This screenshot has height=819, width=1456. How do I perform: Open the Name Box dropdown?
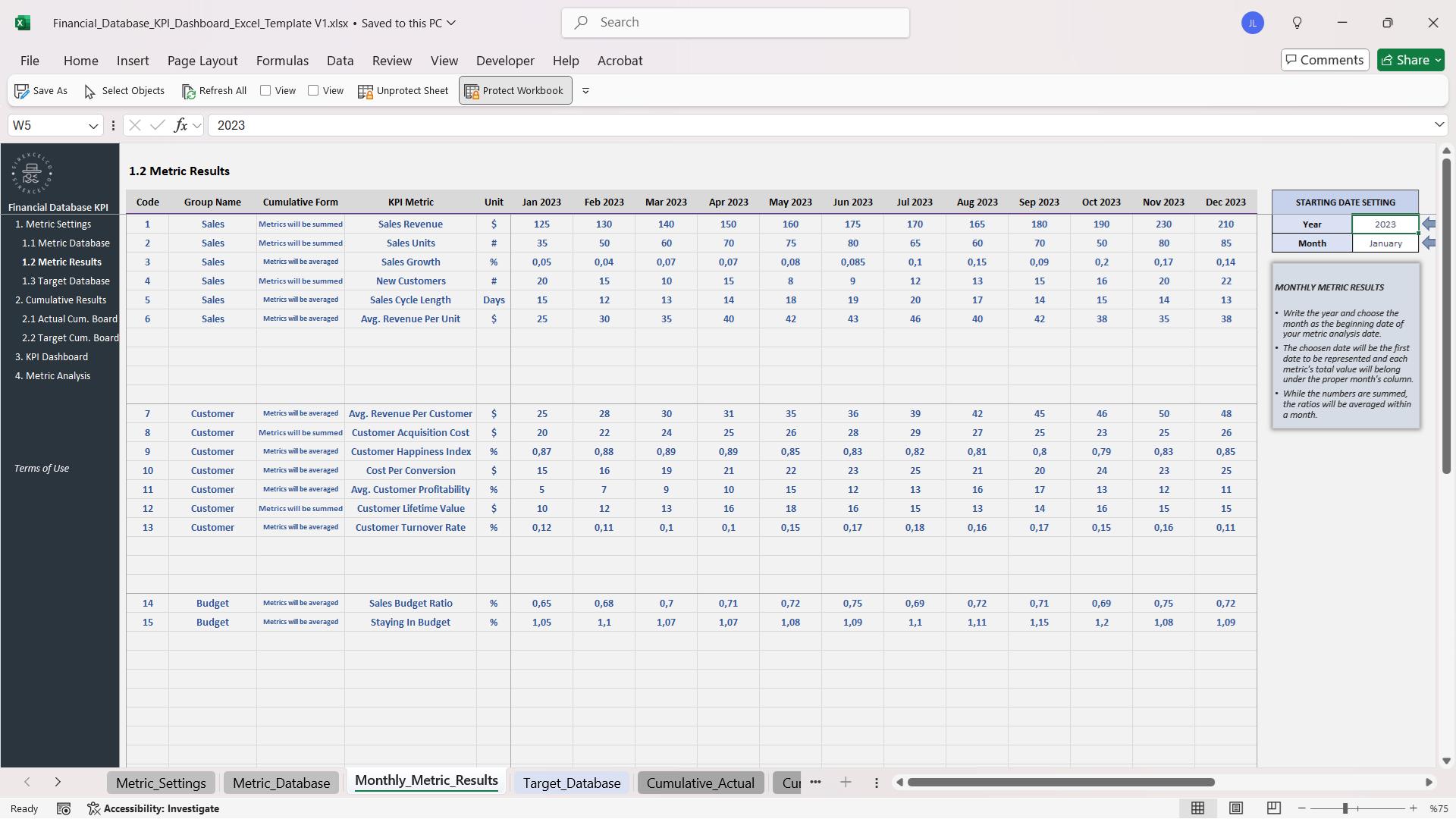93,125
